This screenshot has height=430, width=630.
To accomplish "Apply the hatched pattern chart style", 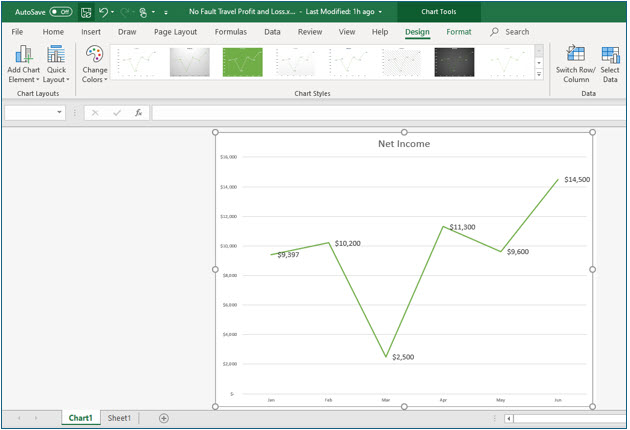I will [x=401, y=62].
